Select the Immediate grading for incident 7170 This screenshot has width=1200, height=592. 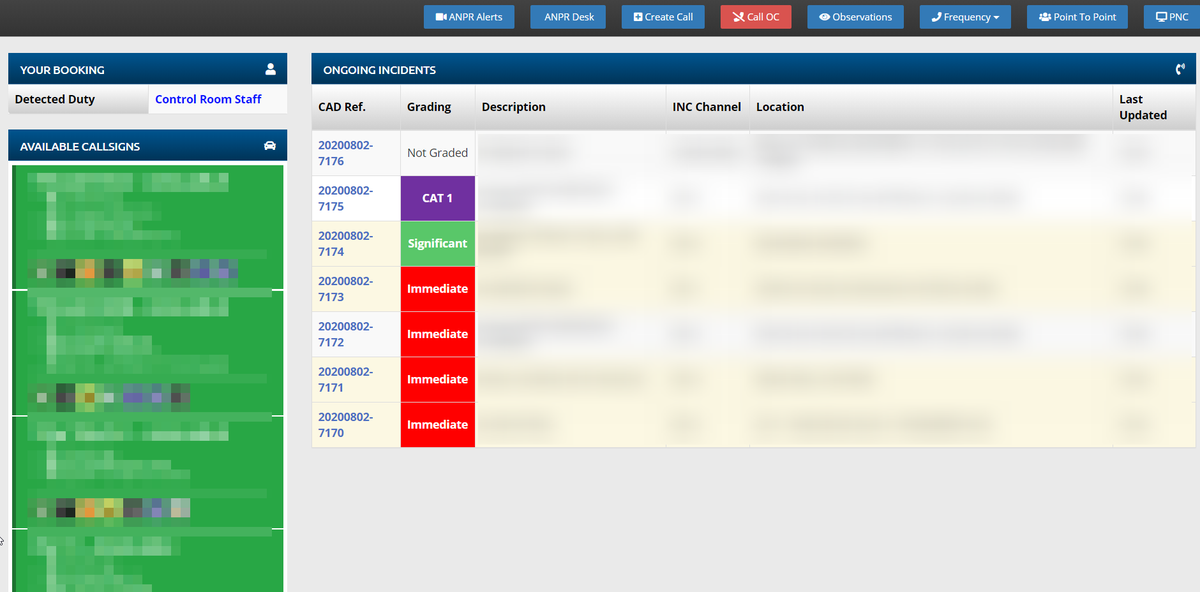437,425
